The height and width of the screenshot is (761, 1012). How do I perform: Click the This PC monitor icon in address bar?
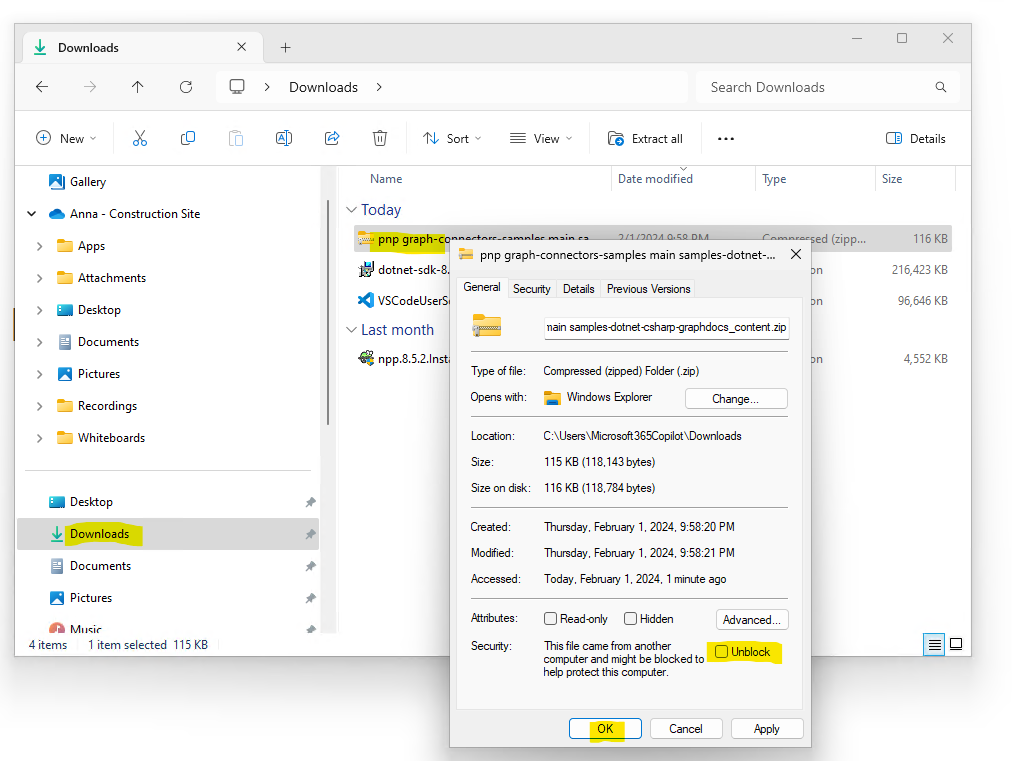tap(237, 86)
